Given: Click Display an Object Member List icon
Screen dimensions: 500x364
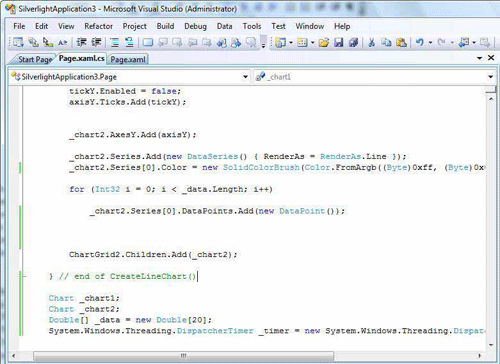Looking at the screenshot, I should (18, 42).
